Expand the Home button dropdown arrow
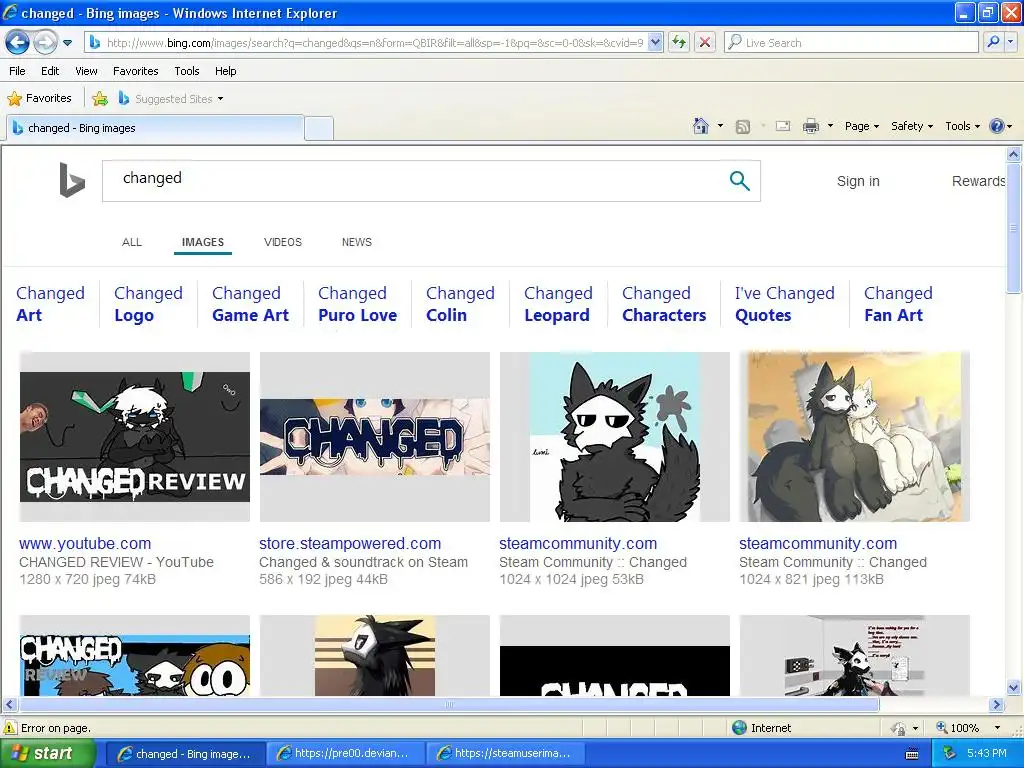This screenshot has width=1024, height=768. (720, 126)
